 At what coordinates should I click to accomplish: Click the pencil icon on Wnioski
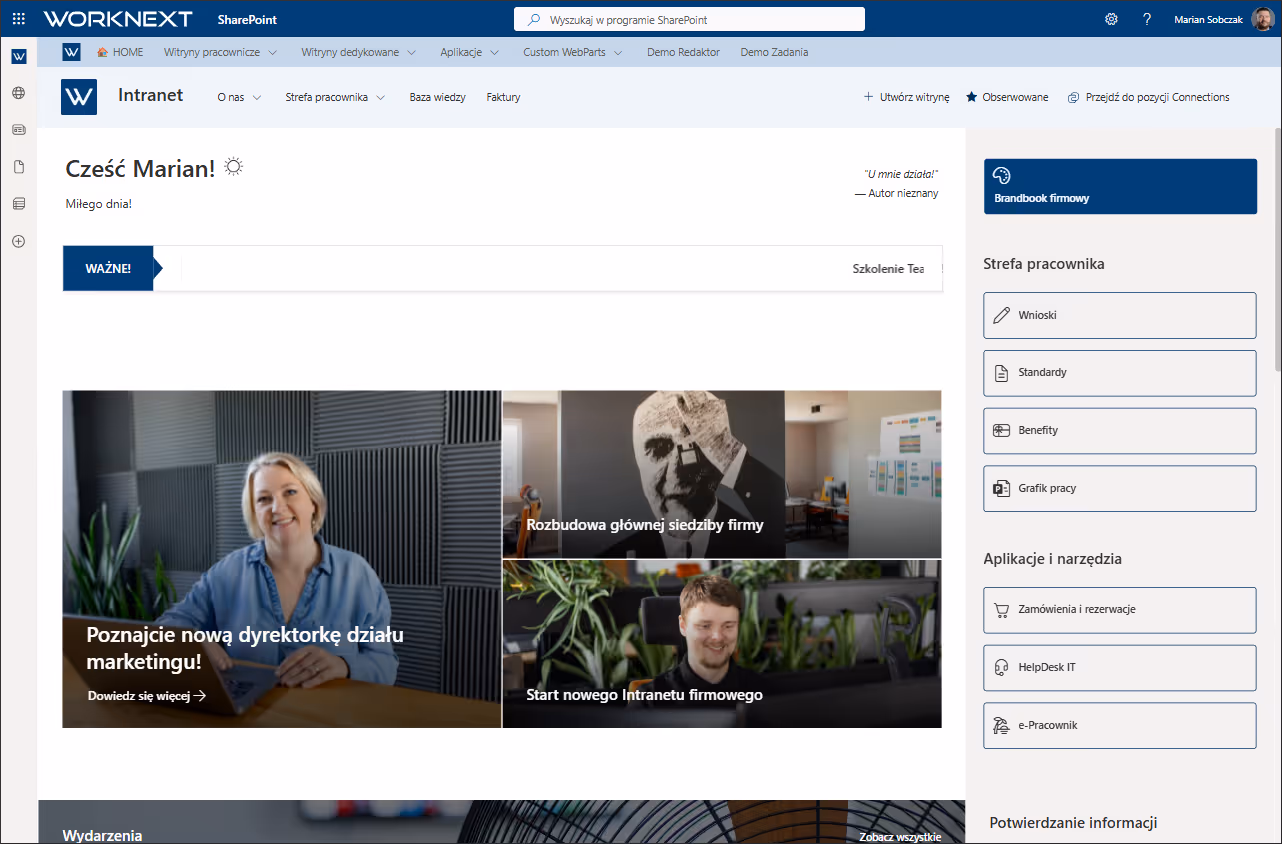[1002, 315]
